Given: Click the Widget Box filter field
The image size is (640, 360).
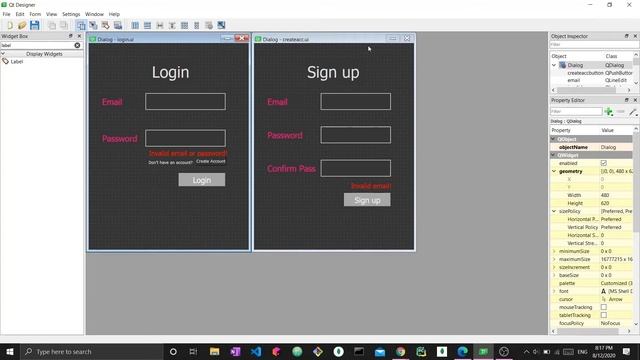Looking at the screenshot, I should (37, 45).
